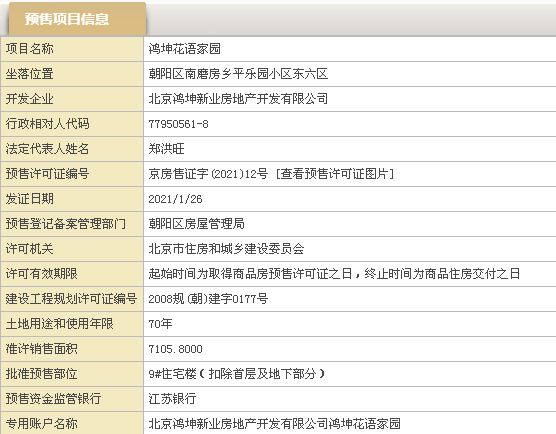This screenshot has width=556, height=434.
Task: Click the 土地用途和使用年限 label
Action: (x=60, y=324)
